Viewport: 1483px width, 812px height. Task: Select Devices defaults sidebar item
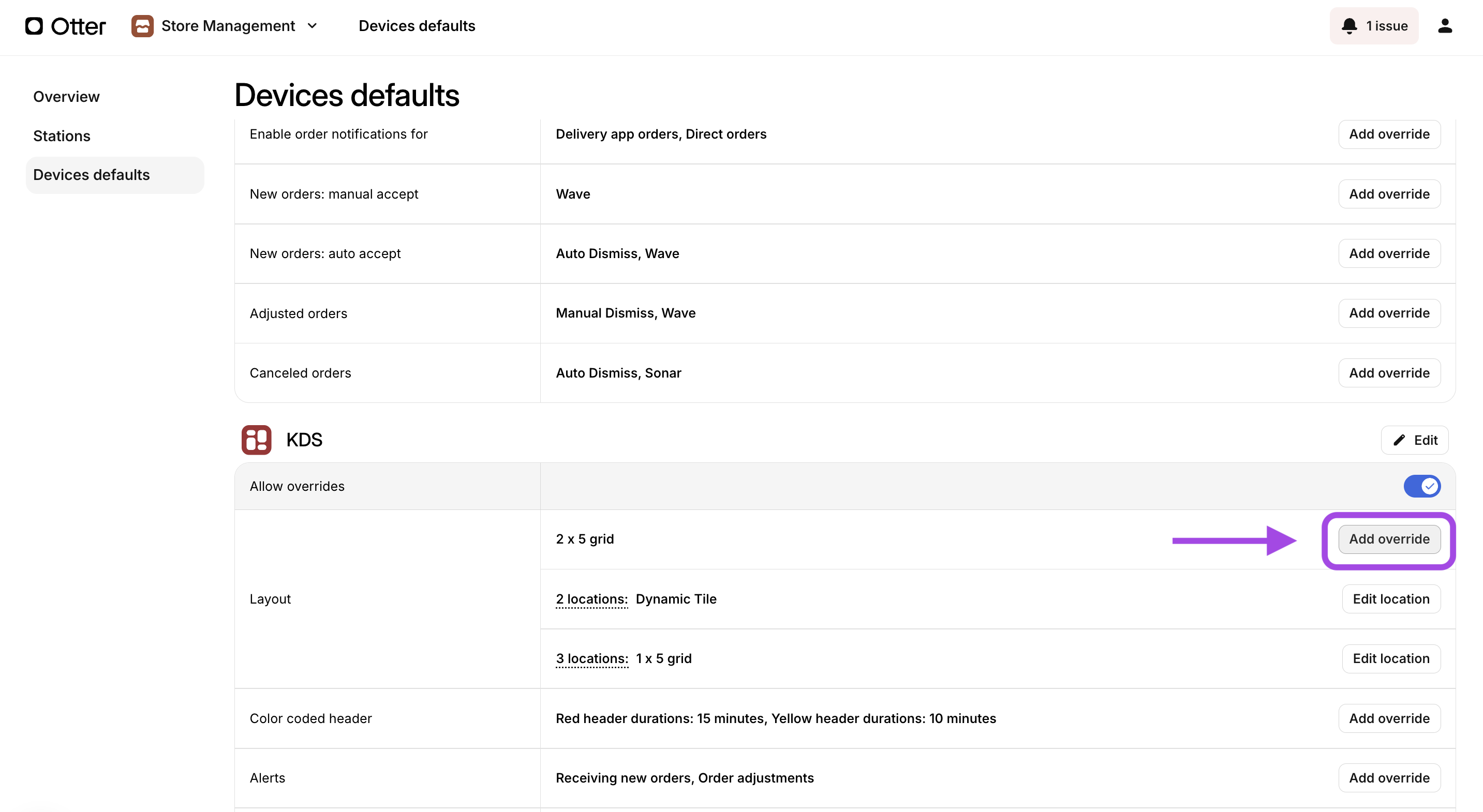(92, 175)
